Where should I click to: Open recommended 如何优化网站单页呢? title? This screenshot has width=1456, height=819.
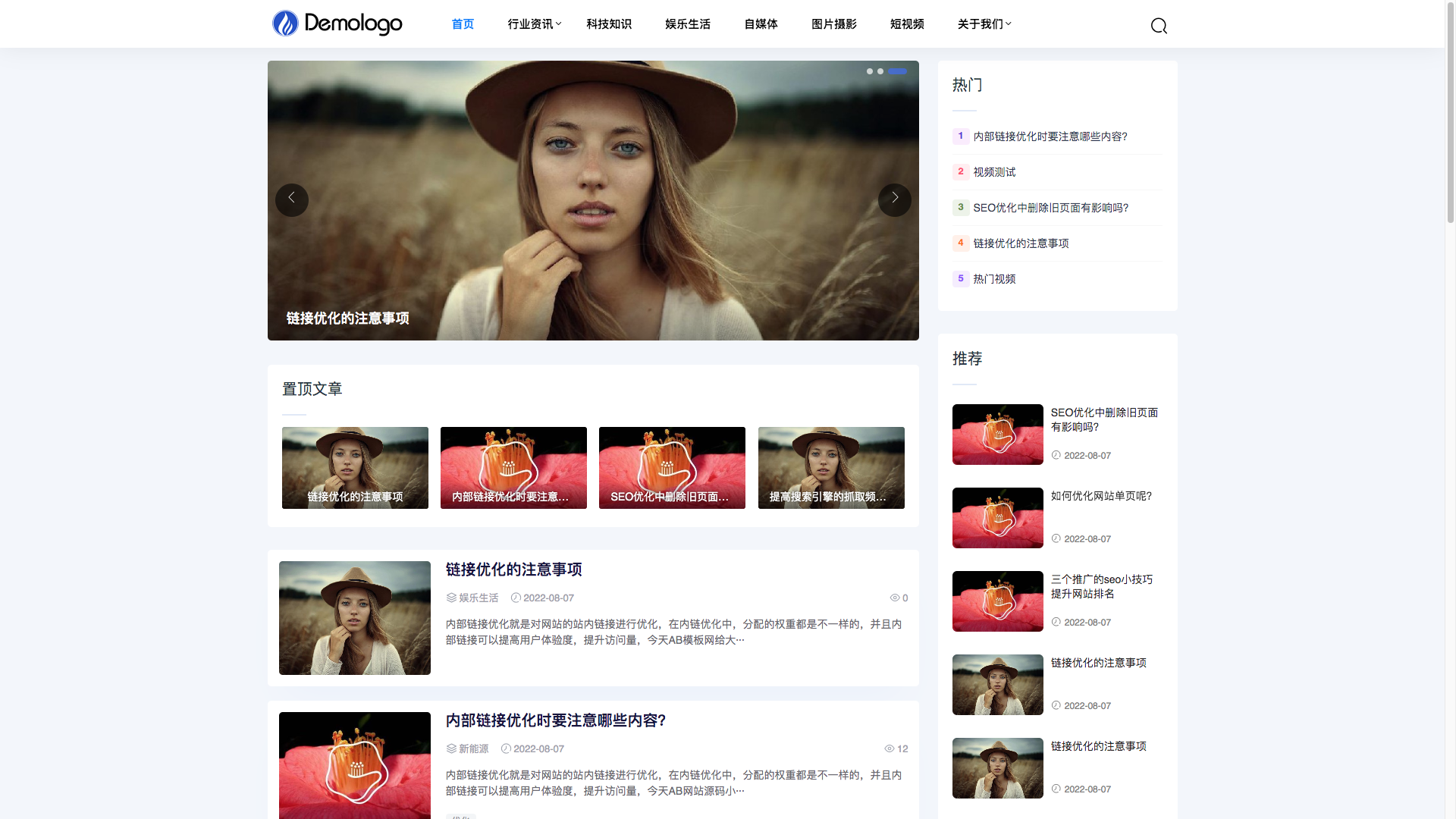tap(1101, 496)
